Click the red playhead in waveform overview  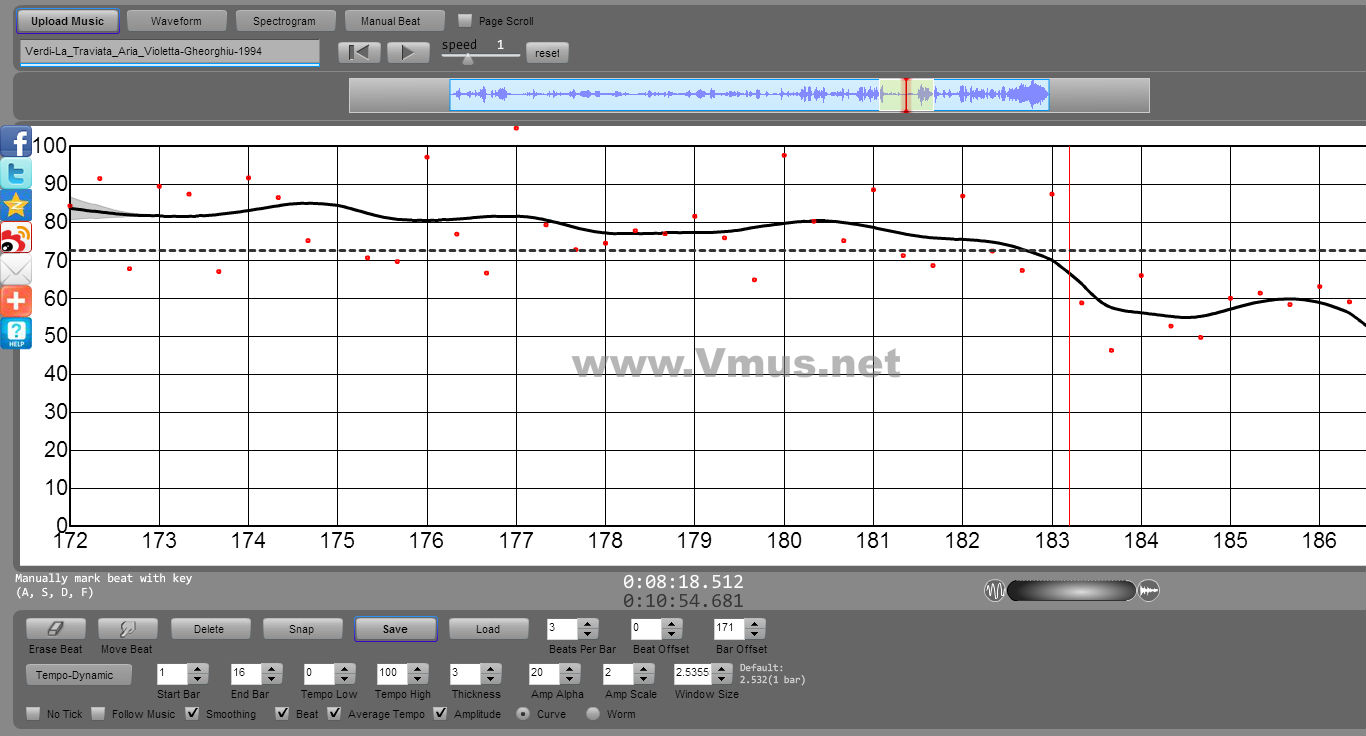906,95
